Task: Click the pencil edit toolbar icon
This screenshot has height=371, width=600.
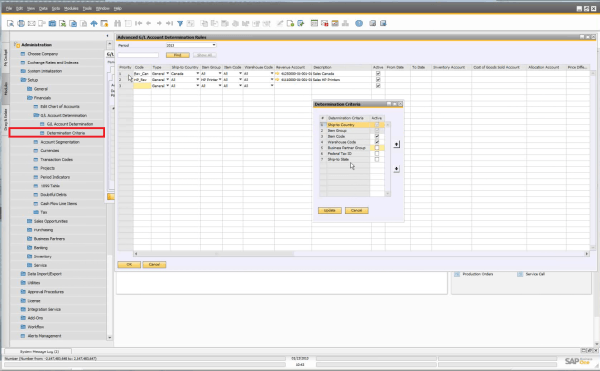Action: click(280, 23)
